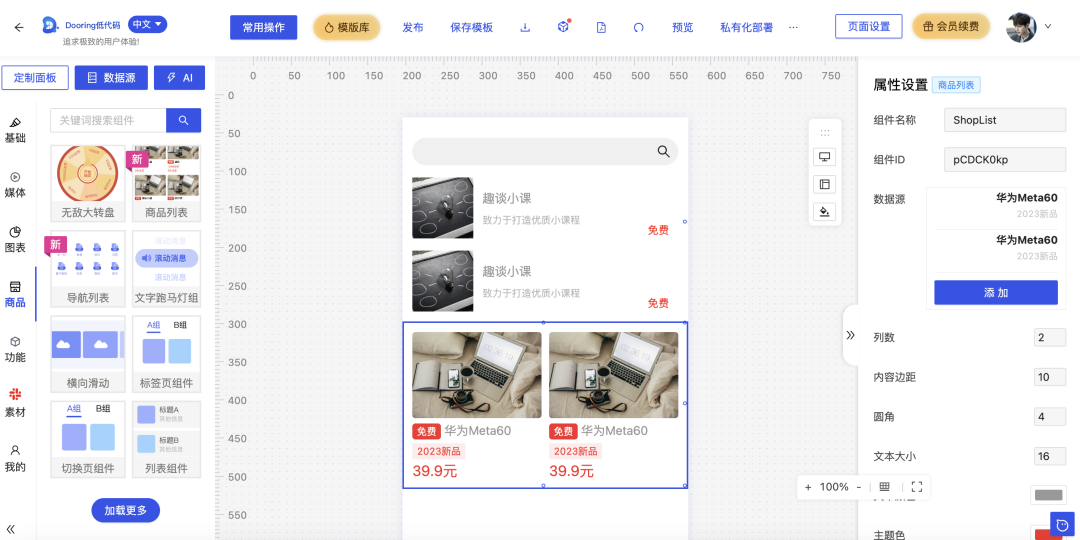Select the 无敌大转盘 component thumbnail
Viewport: 1080px width, 540px height.
tap(88, 183)
